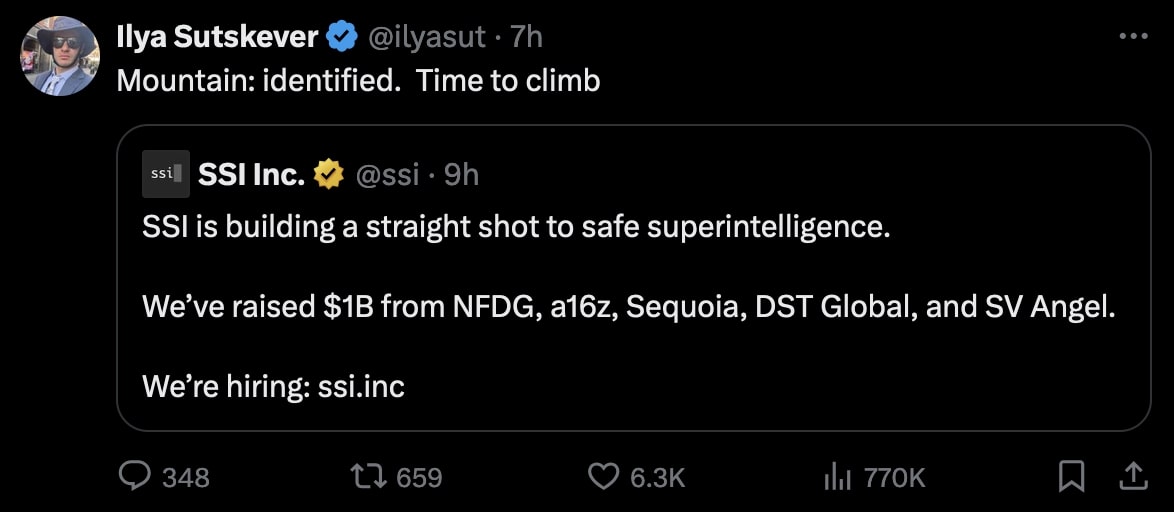Click the SSI Inc. logo avatar
The width and height of the screenshot is (1174, 512).
[x=165, y=174]
